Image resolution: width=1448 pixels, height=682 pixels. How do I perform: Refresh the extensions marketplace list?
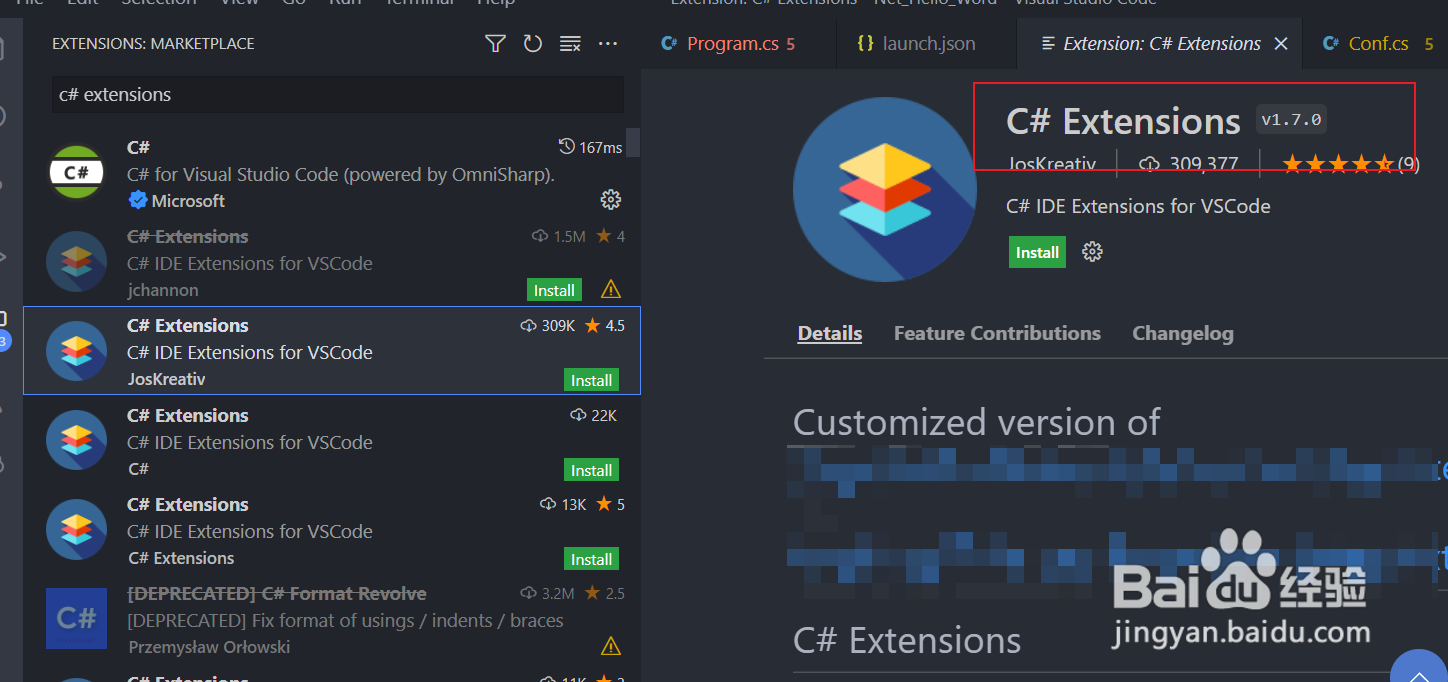[533, 43]
